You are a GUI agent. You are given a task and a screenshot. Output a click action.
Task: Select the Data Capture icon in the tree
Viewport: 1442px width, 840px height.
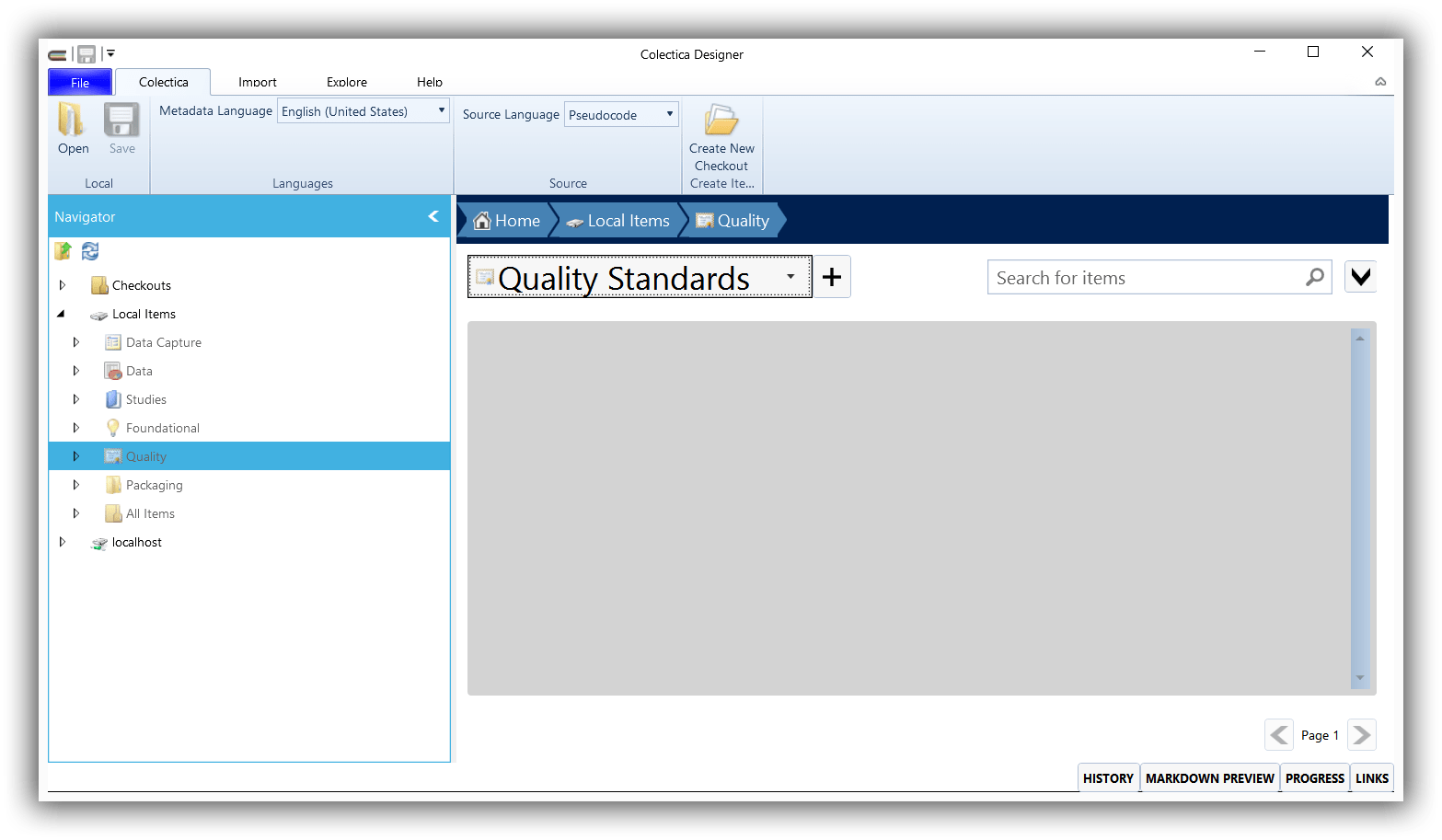point(112,341)
